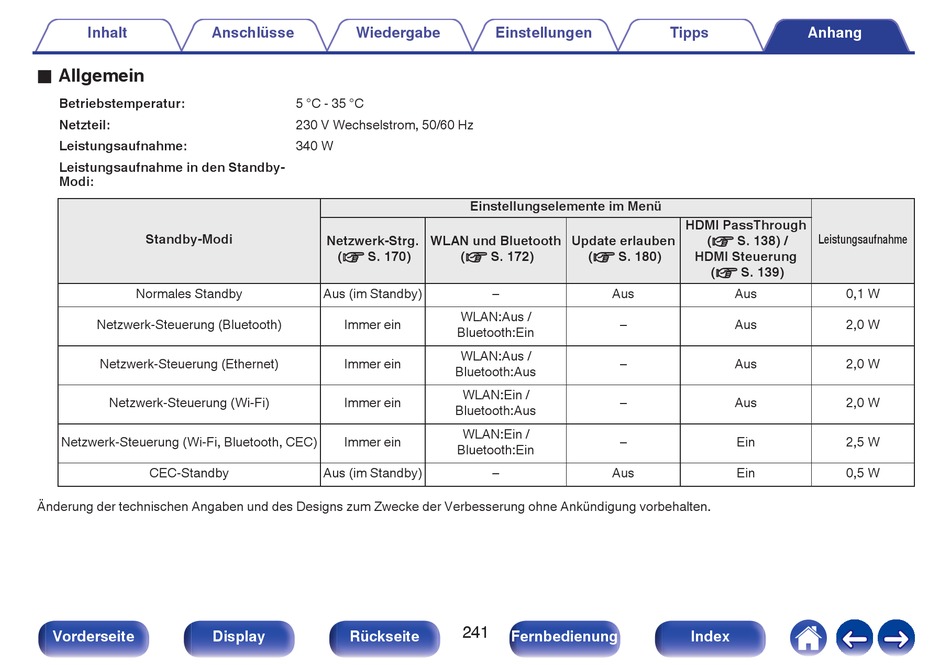
Task: Open the Display section button
Action: click(x=239, y=638)
